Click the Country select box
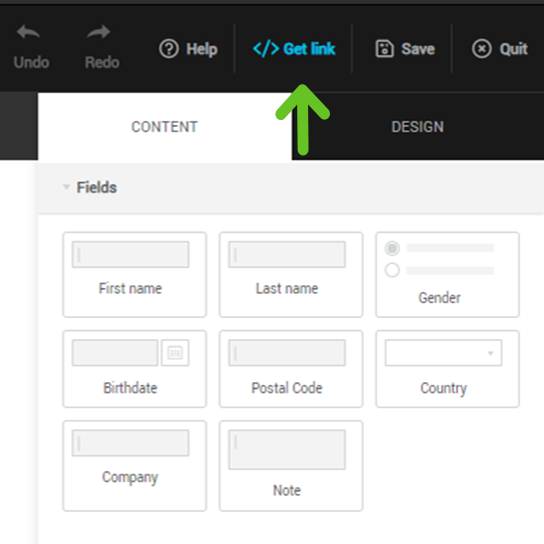 [443, 353]
